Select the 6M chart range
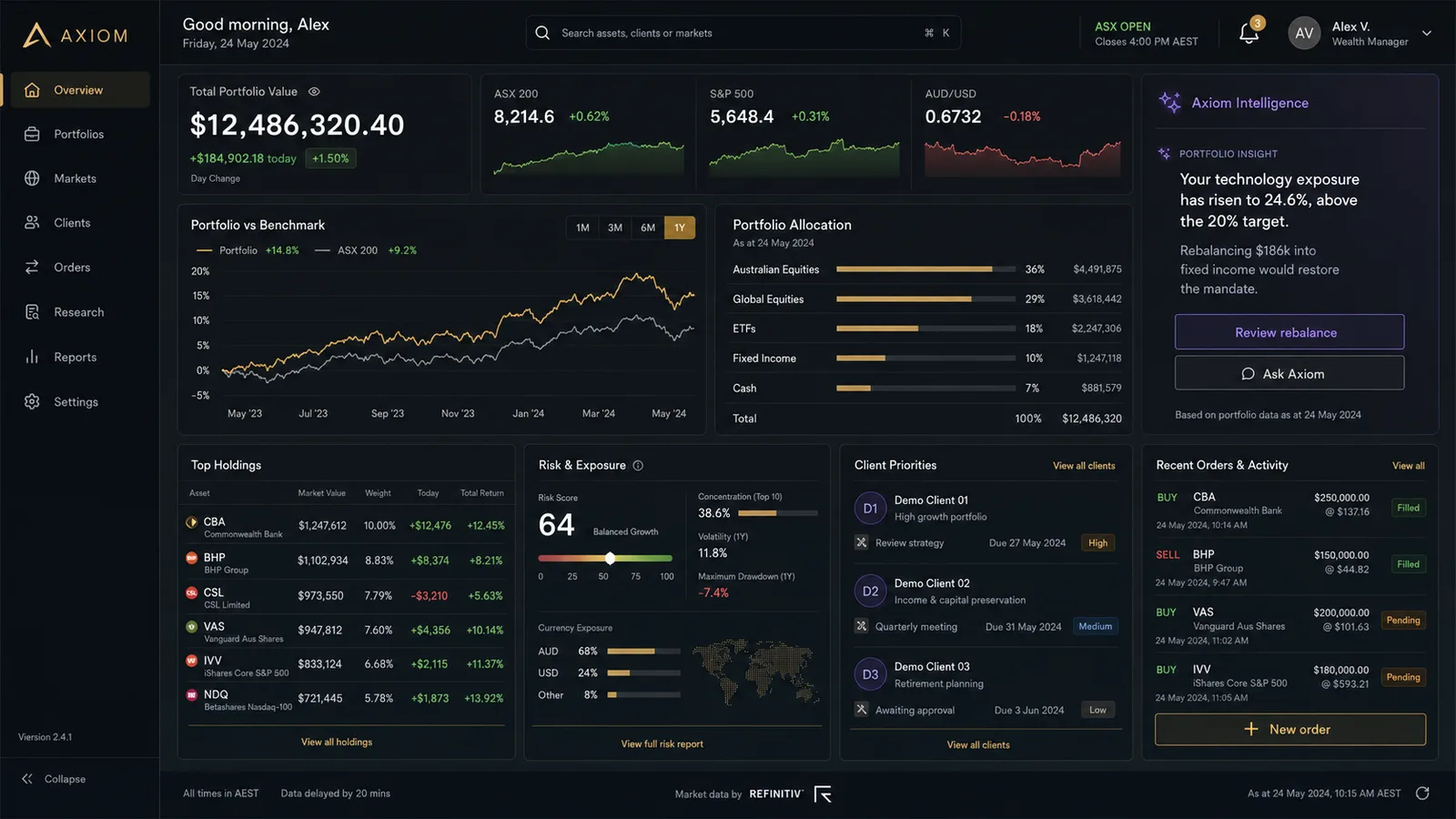This screenshot has height=819, width=1456. pos(648,227)
